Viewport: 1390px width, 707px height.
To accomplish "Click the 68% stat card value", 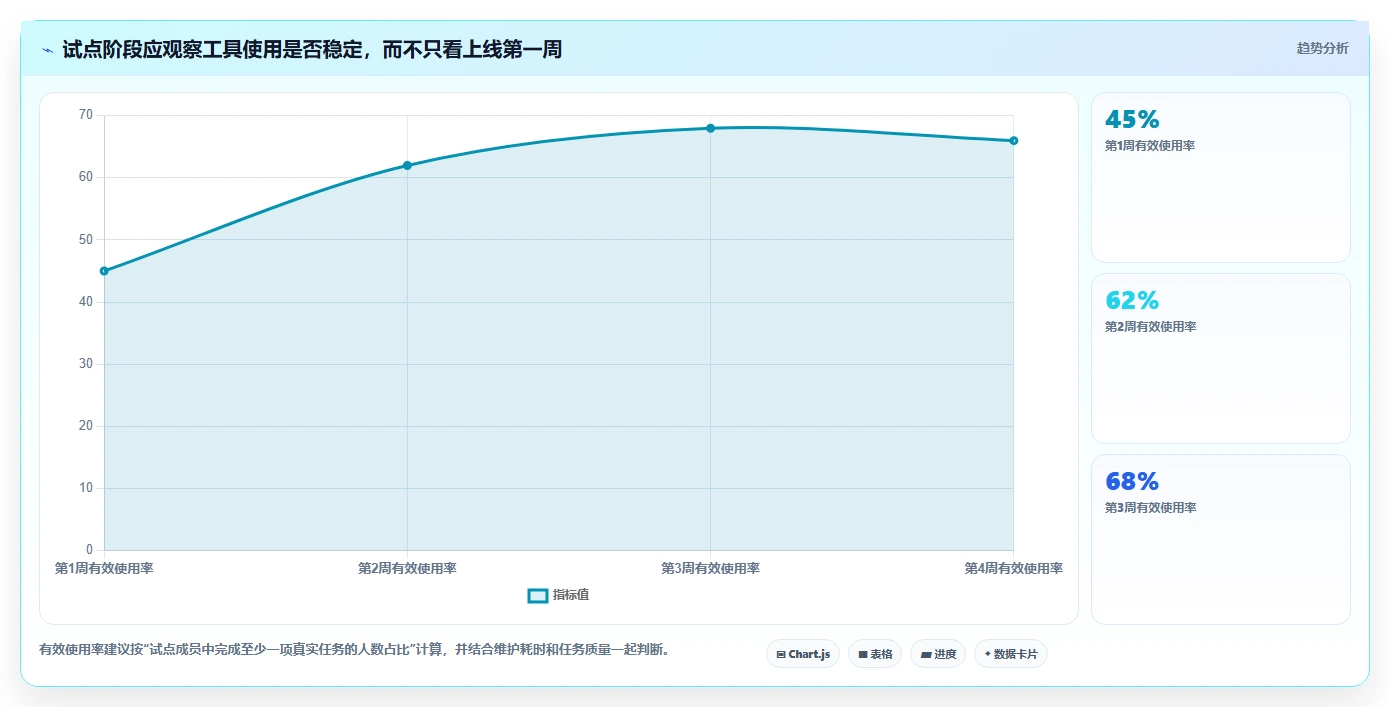I will pyautogui.click(x=1132, y=482).
